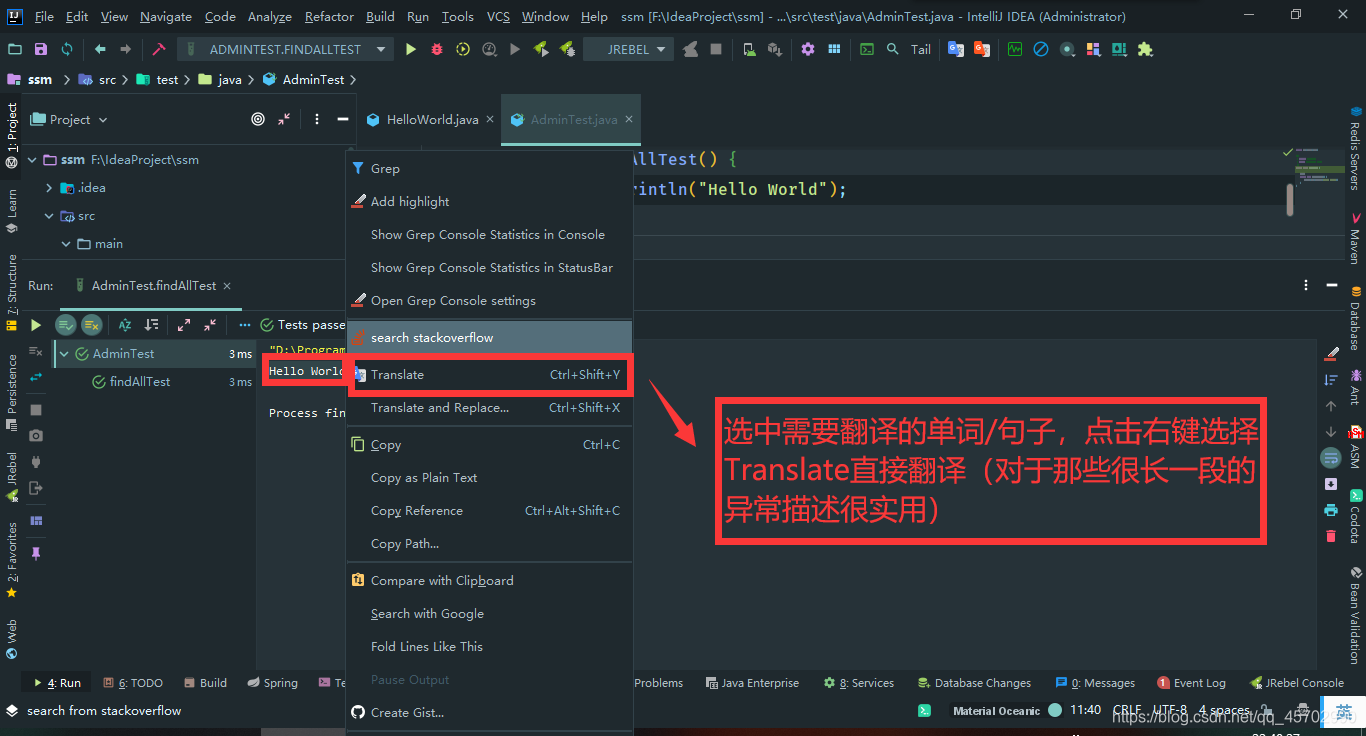The height and width of the screenshot is (736, 1366).
Task: Toggle soft-wrap icon in console gutter
Action: click(x=1331, y=458)
